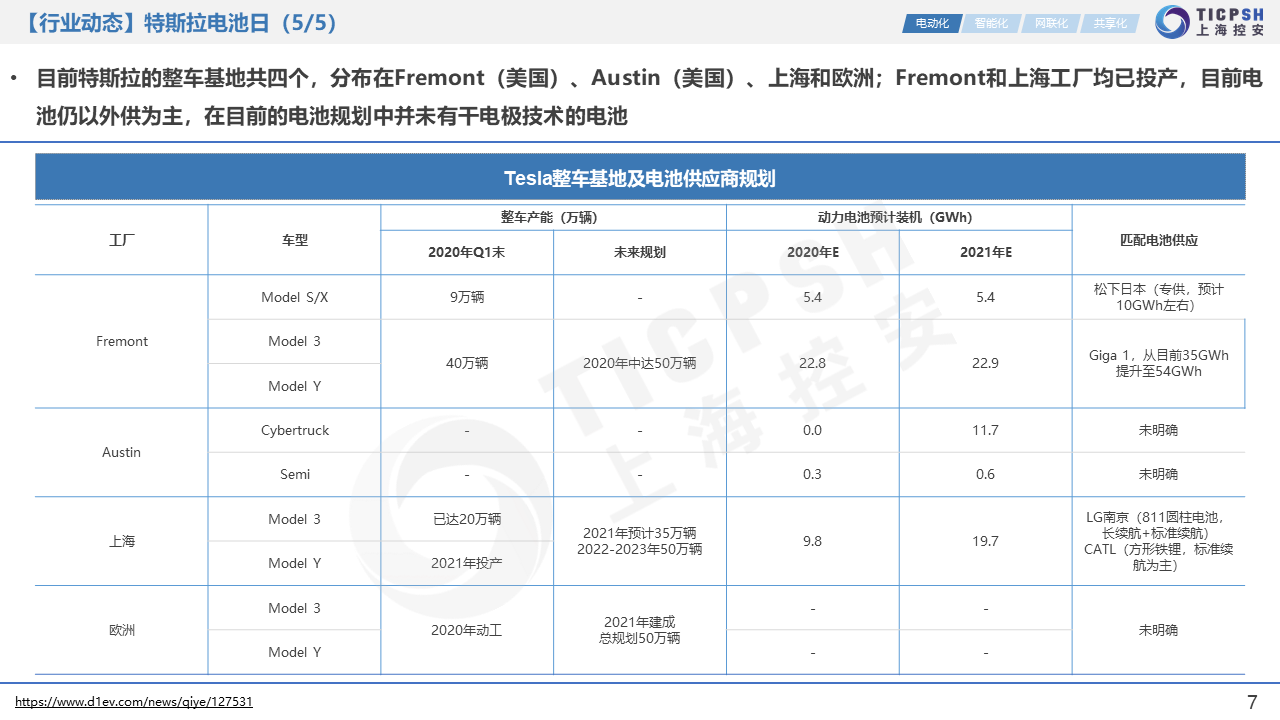This screenshot has width=1280, height=720.
Task: Click the Austin factory cell
Action: point(122,452)
